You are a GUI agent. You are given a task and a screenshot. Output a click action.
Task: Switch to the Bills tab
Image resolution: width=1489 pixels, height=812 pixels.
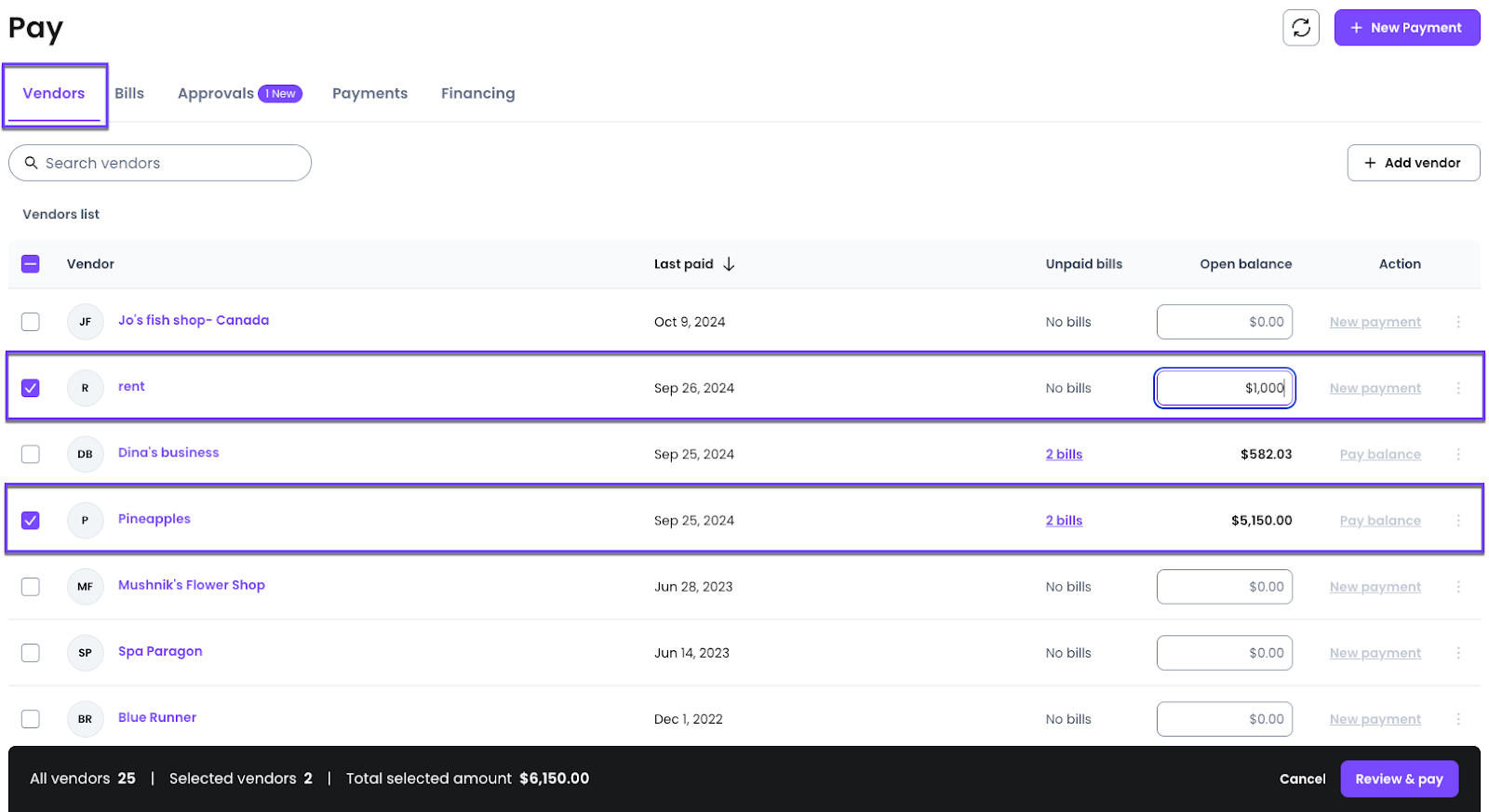tap(129, 93)
